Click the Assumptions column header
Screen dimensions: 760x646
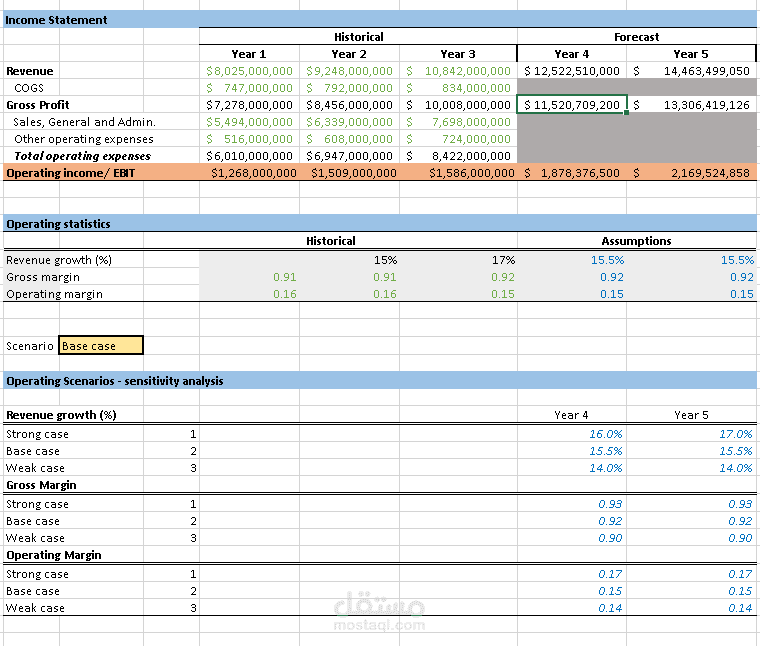tap(636, 241)
